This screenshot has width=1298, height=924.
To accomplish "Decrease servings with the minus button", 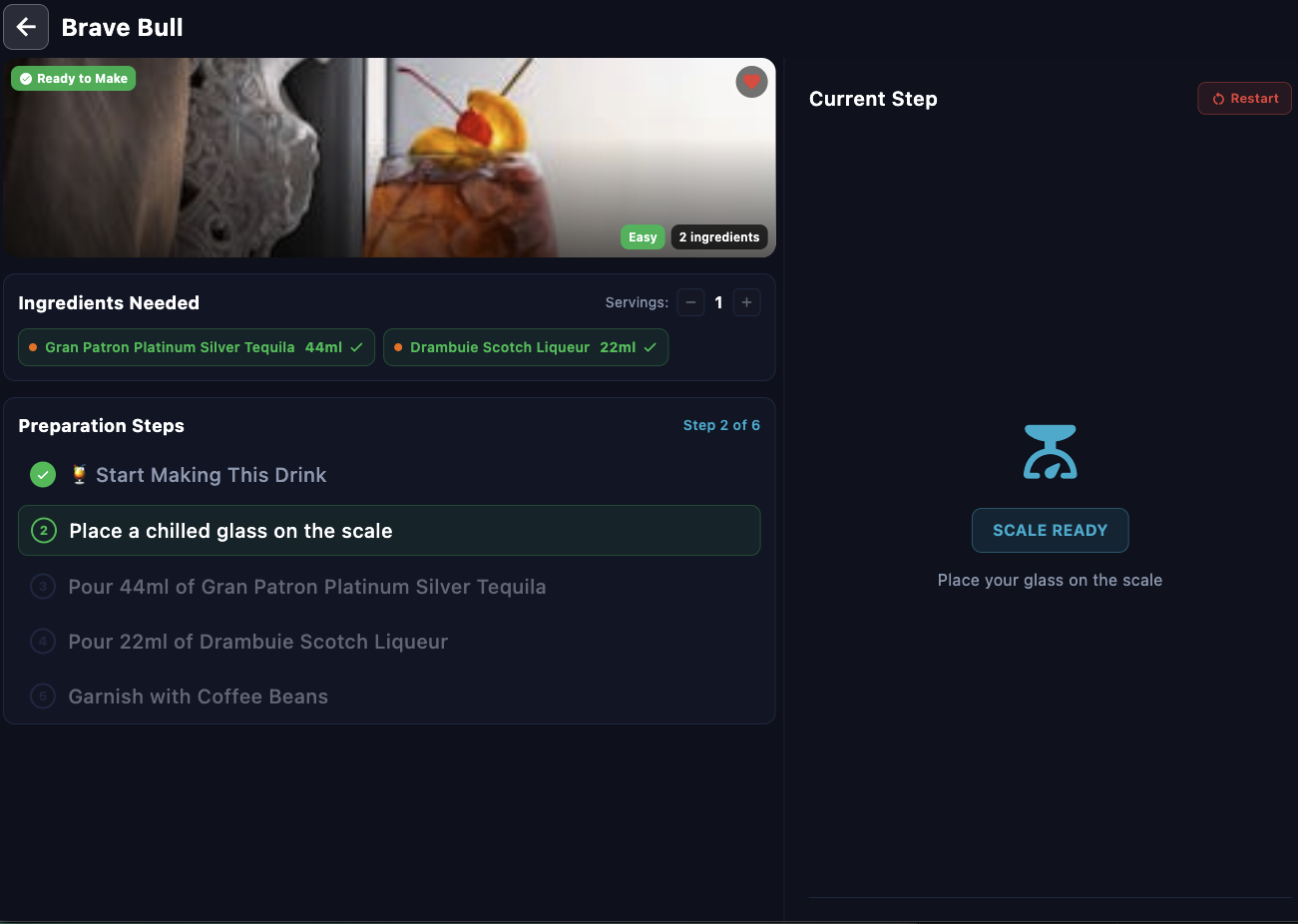I will (x=690, y=302).
